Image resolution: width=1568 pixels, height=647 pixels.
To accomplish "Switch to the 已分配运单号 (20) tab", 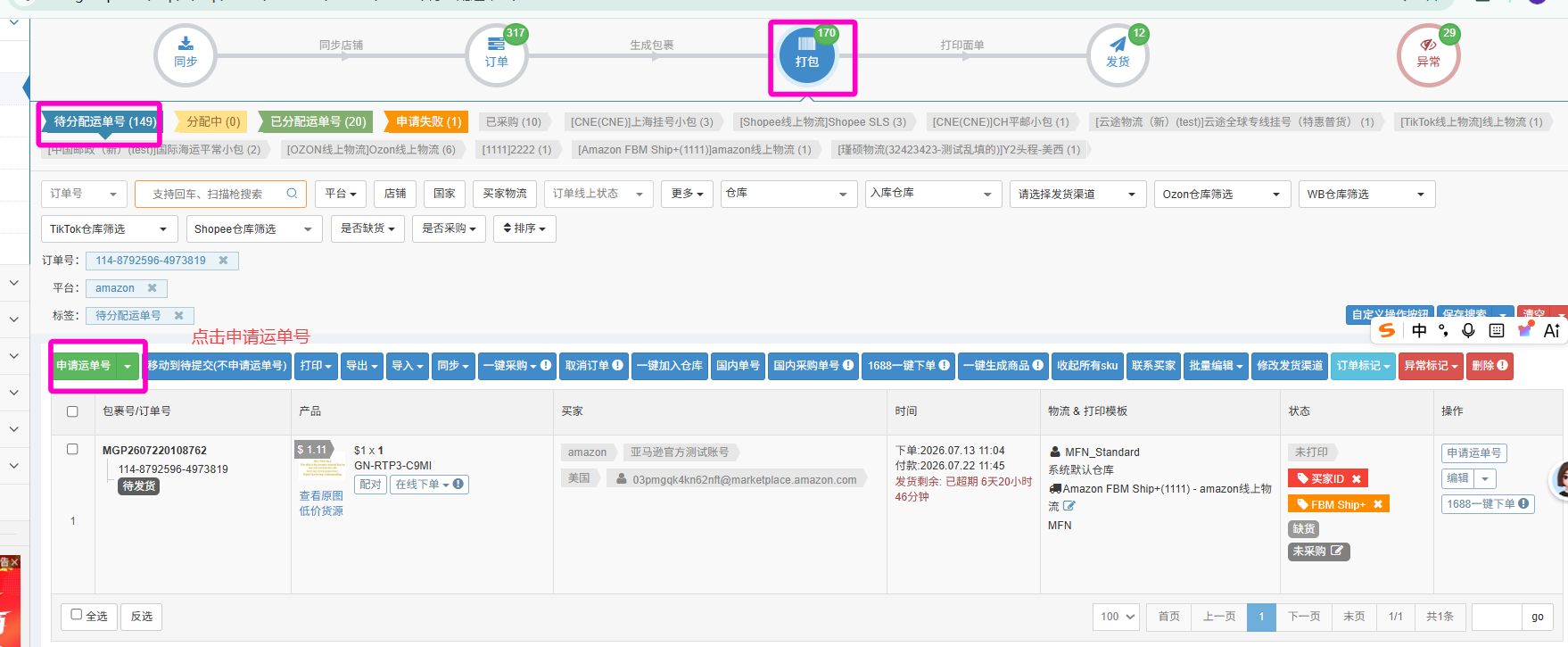I will tap(318, 121).
